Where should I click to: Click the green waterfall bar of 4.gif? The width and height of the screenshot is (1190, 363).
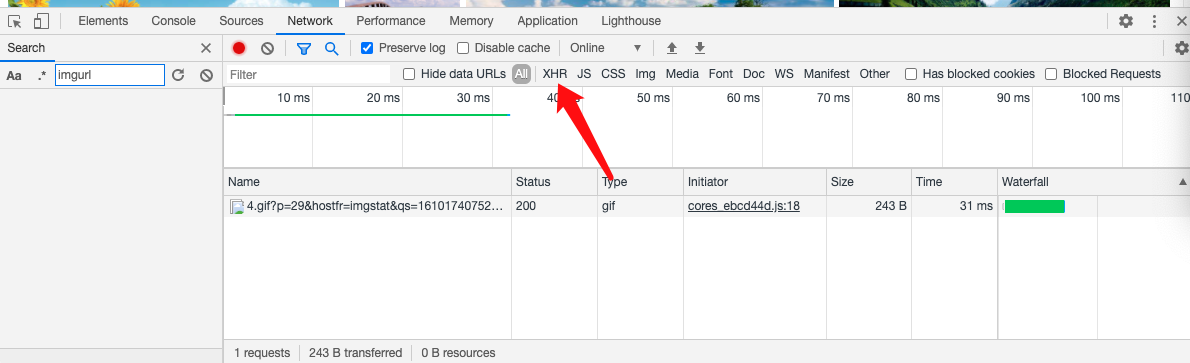(1034, 207)
